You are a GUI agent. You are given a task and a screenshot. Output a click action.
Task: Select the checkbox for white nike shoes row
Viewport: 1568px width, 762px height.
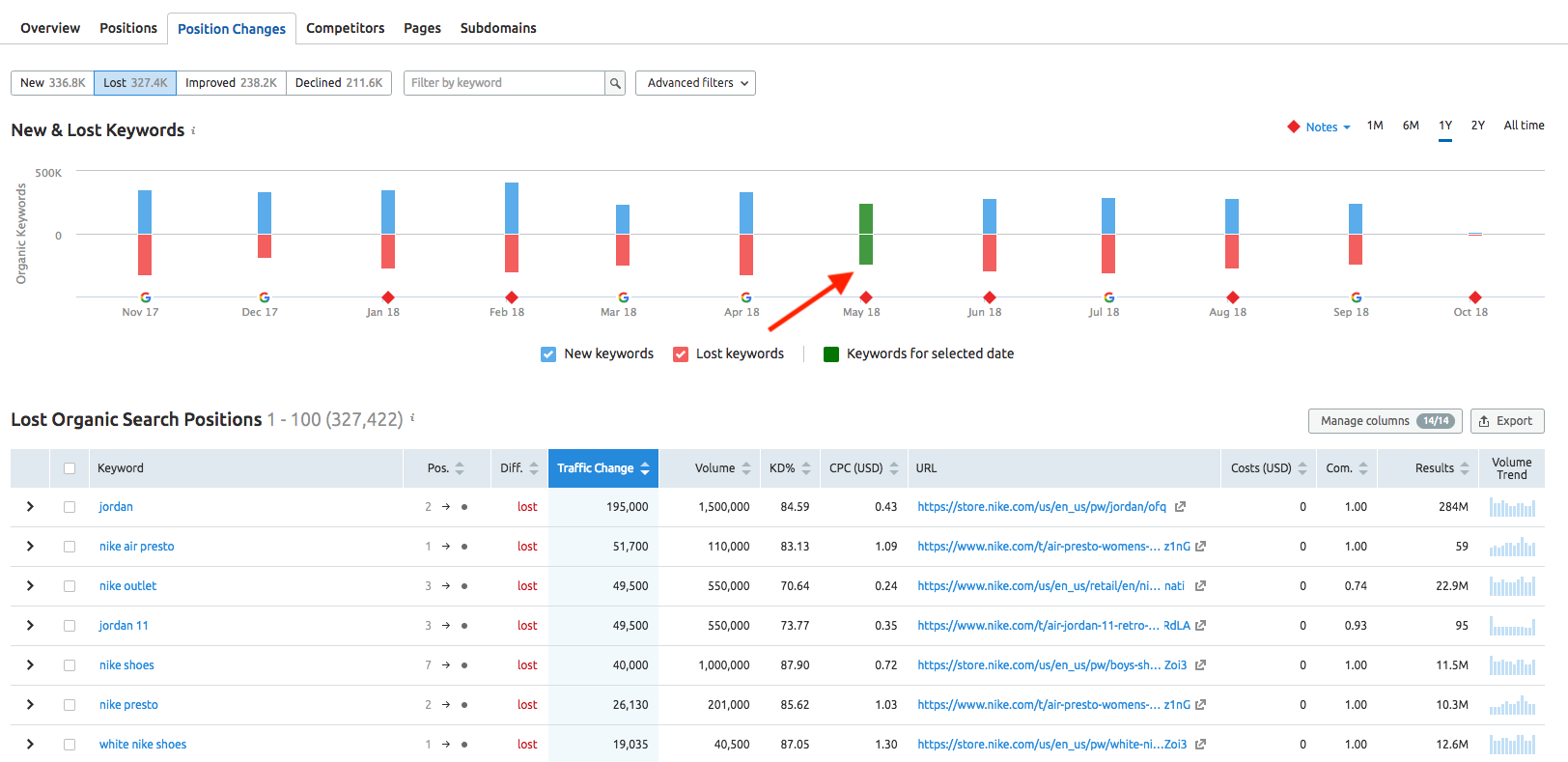click(x=70, y=745)
